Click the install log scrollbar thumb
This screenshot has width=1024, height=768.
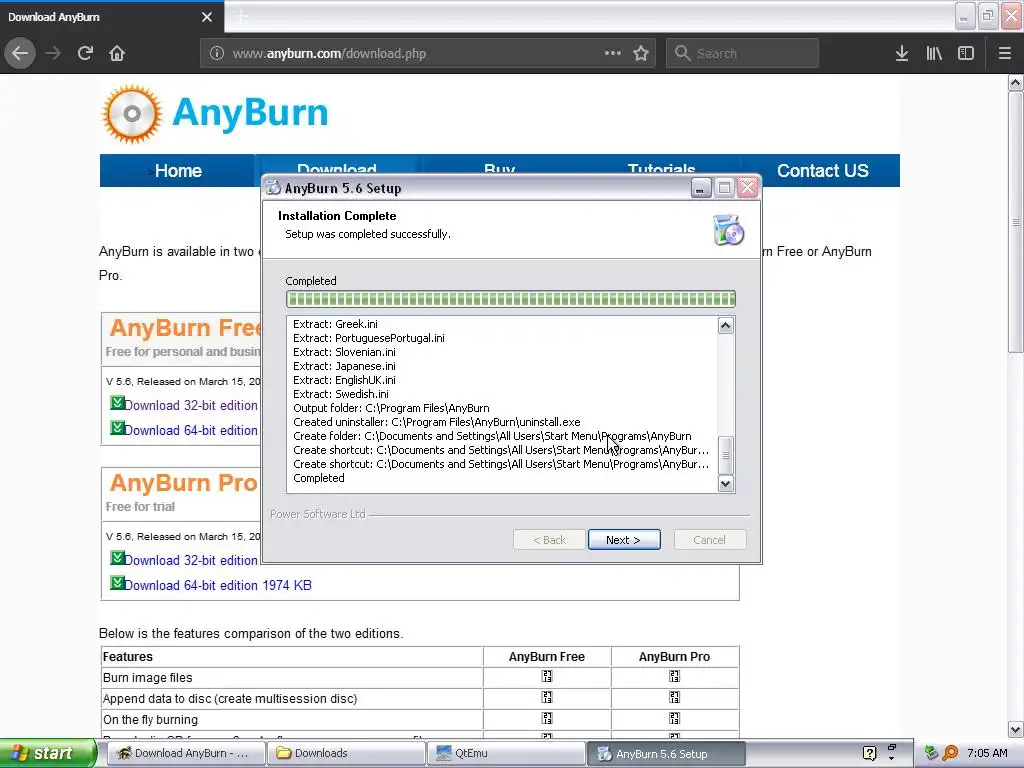[x=726, y=455]
